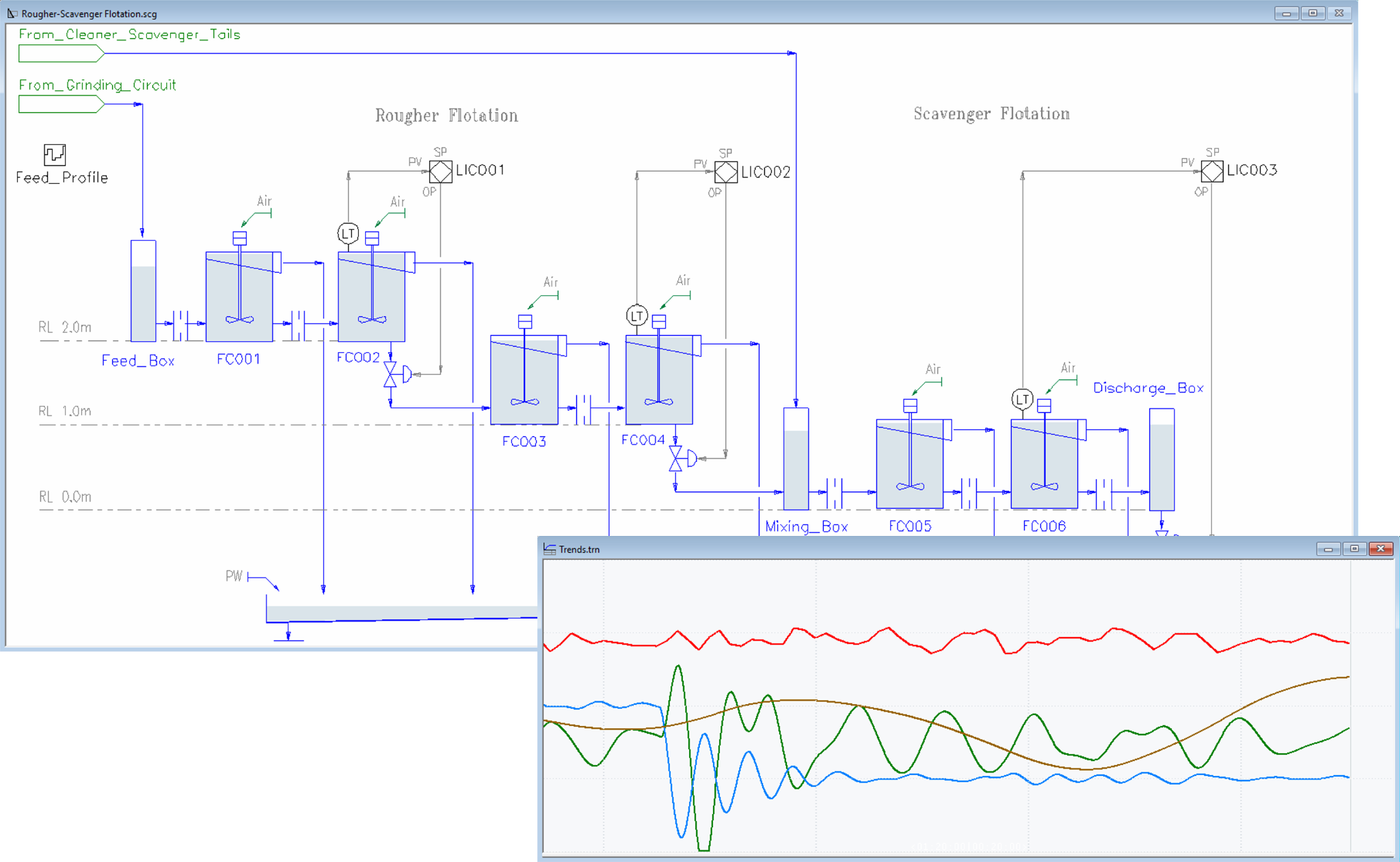Click the RL 1.0m elevation label
Screen dimensions: 1400x862
tap(65, 411)
